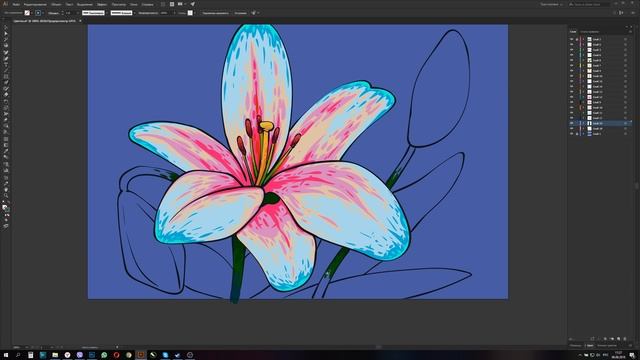This screenshot has height=360, width=640.
Task: Select the Selection tool (black arrow)
Action: pyautogui.click(x=6, y=28)
